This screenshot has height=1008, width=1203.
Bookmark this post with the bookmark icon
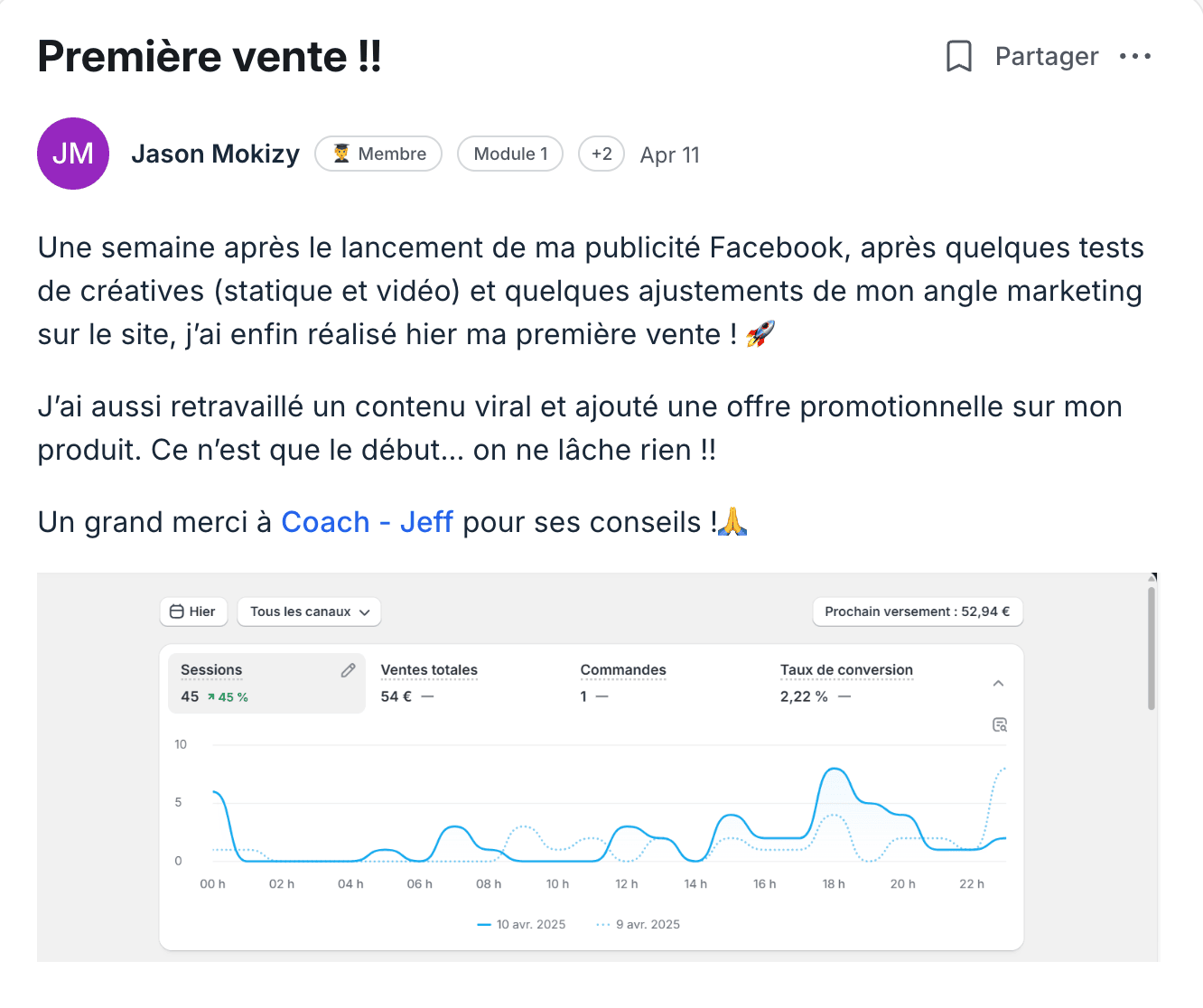(958, 56)
